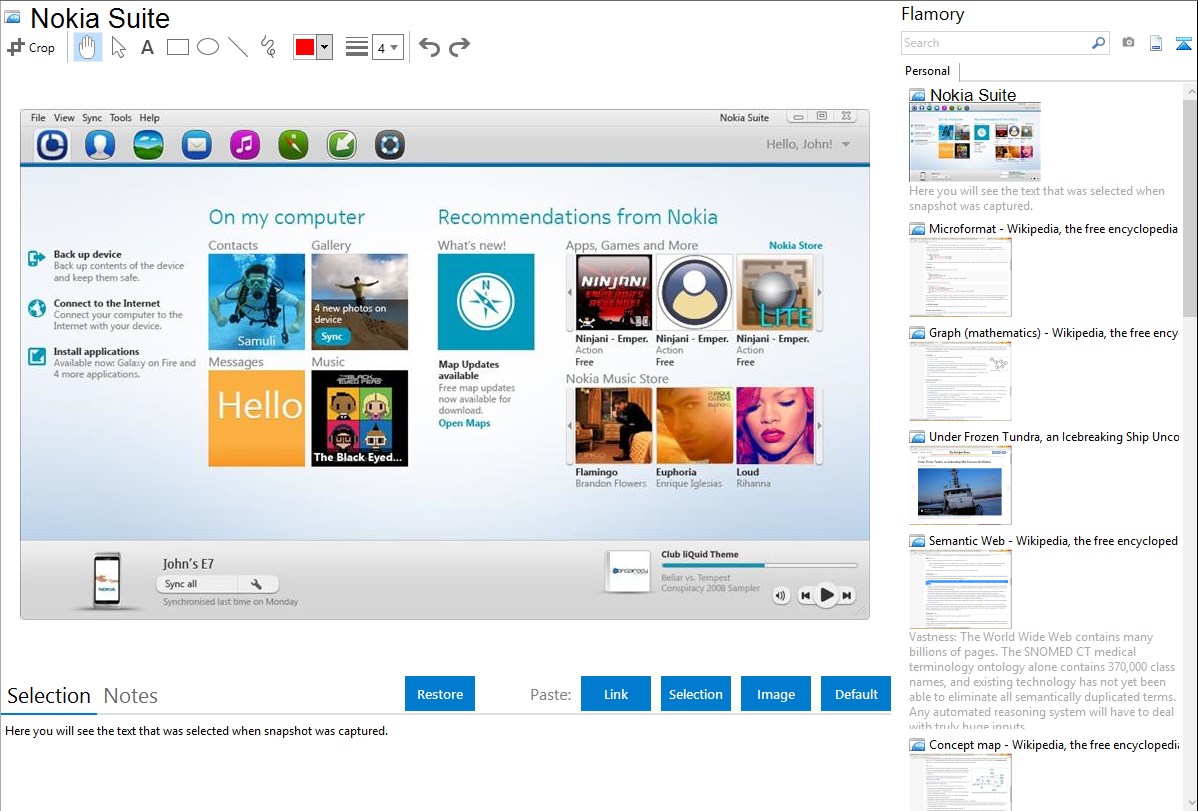
Task: Open the Maps compass icon in toolbar
Action: (293, 144)
